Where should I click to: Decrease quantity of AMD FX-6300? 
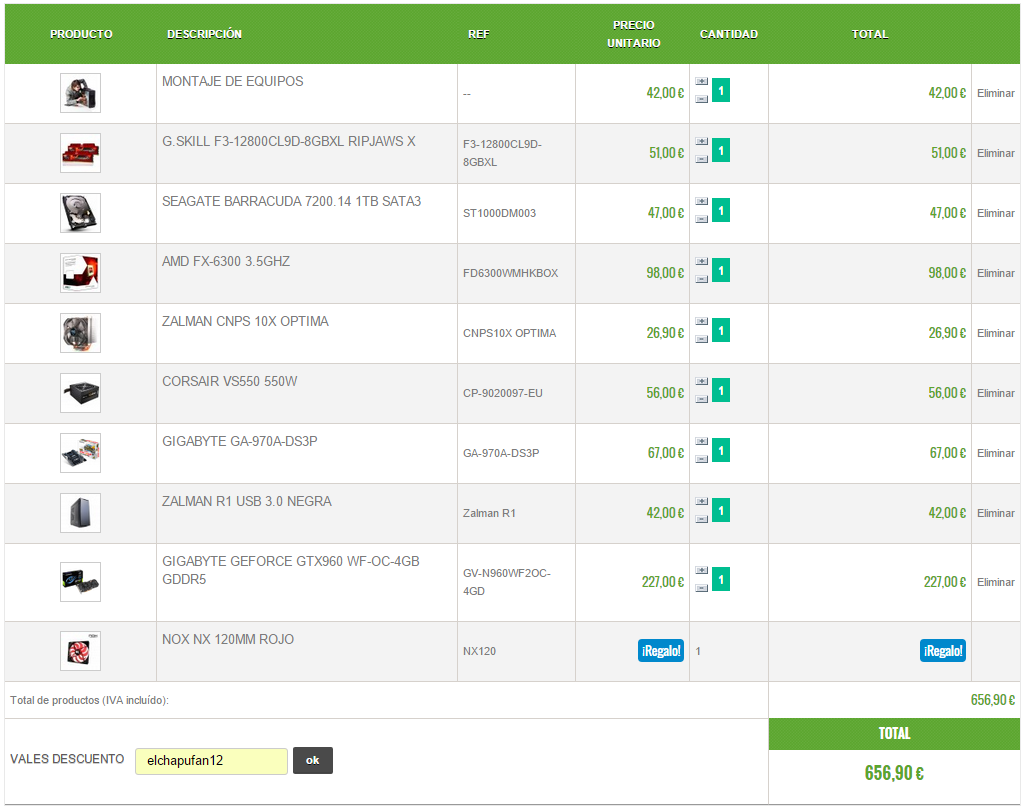701,279
